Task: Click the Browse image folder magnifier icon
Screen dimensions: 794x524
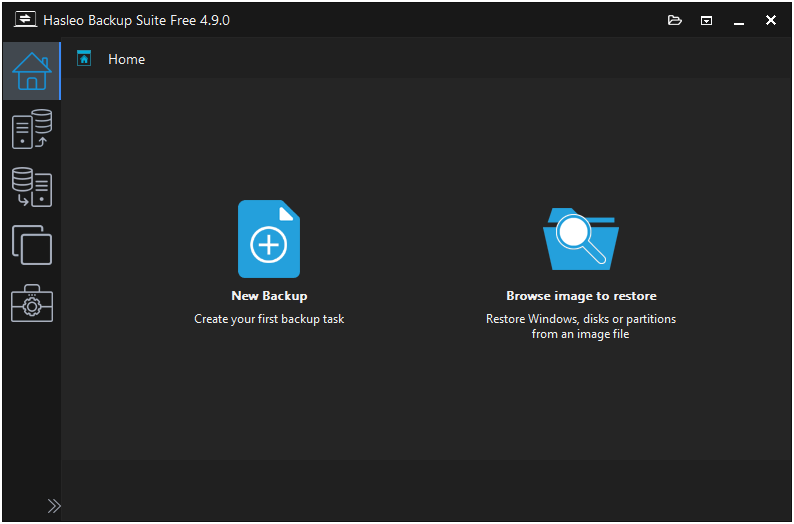Action: pos(581,239)
